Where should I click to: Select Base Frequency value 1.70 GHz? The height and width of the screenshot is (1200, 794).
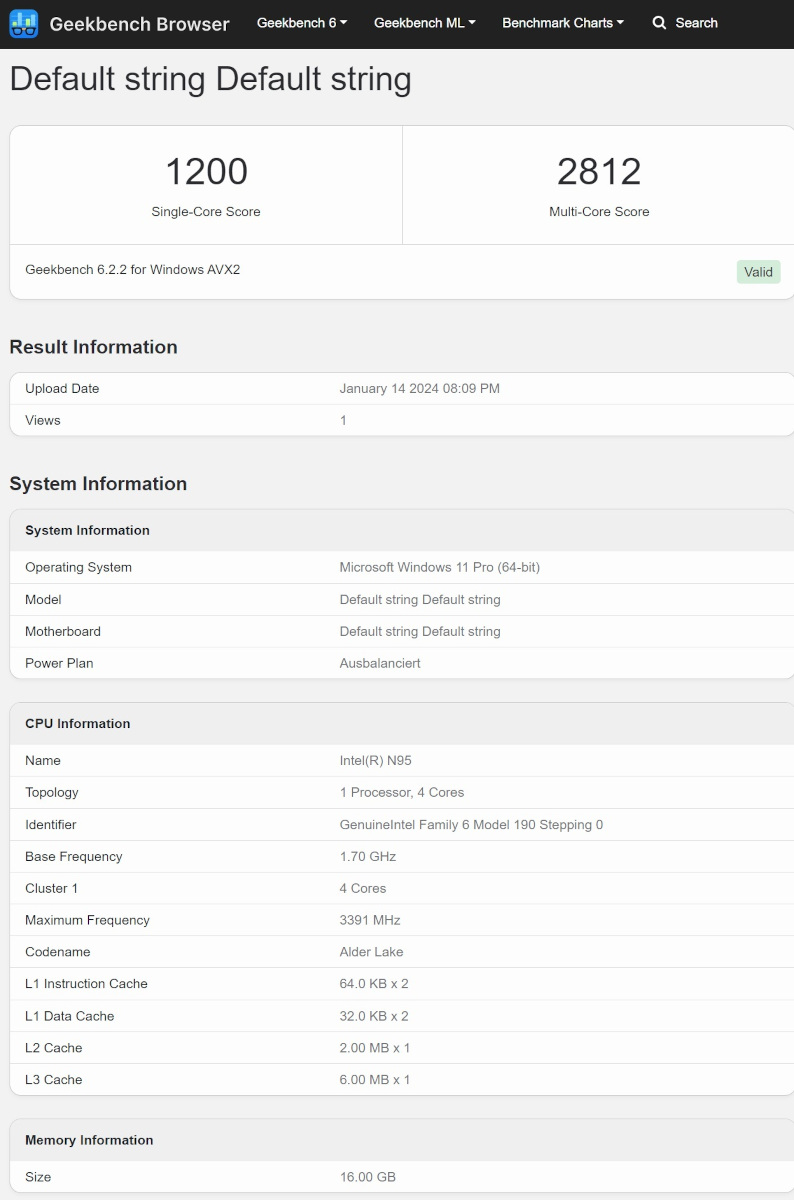pyautogui.click(x=368, y=857)
